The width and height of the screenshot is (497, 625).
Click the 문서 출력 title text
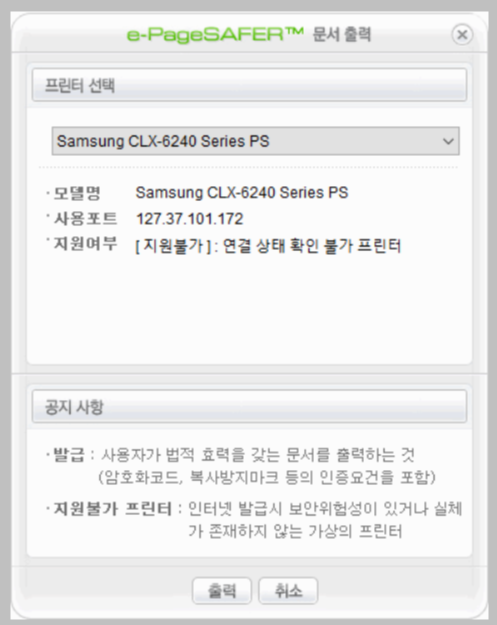342,34
